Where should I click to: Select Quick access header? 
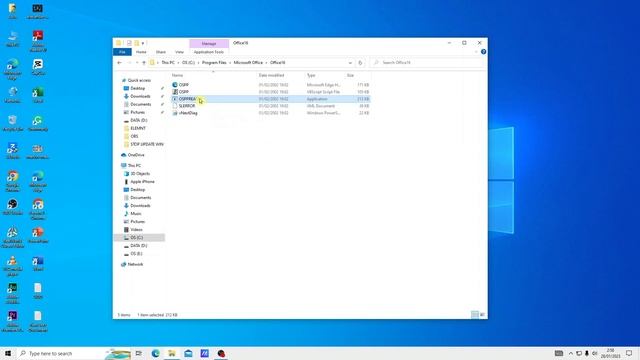click(139, 80)
